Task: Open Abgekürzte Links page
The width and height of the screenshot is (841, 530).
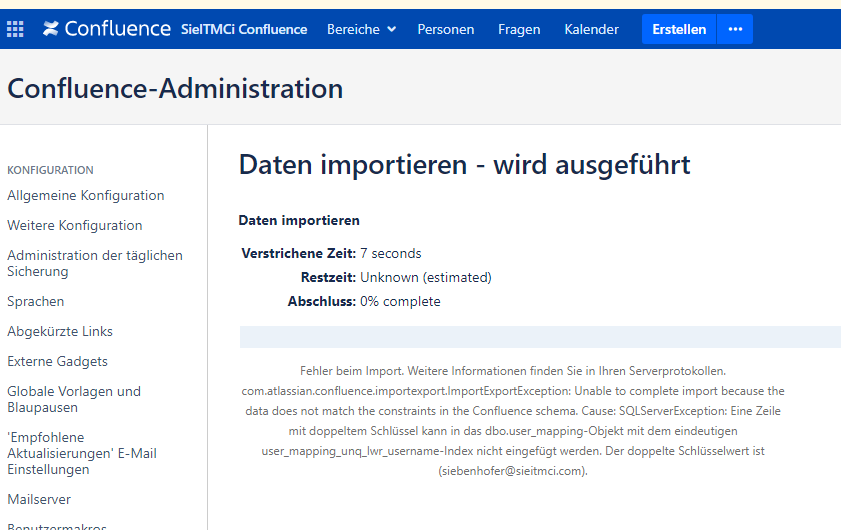Action: pyautogui.click(x=60, y=332)
